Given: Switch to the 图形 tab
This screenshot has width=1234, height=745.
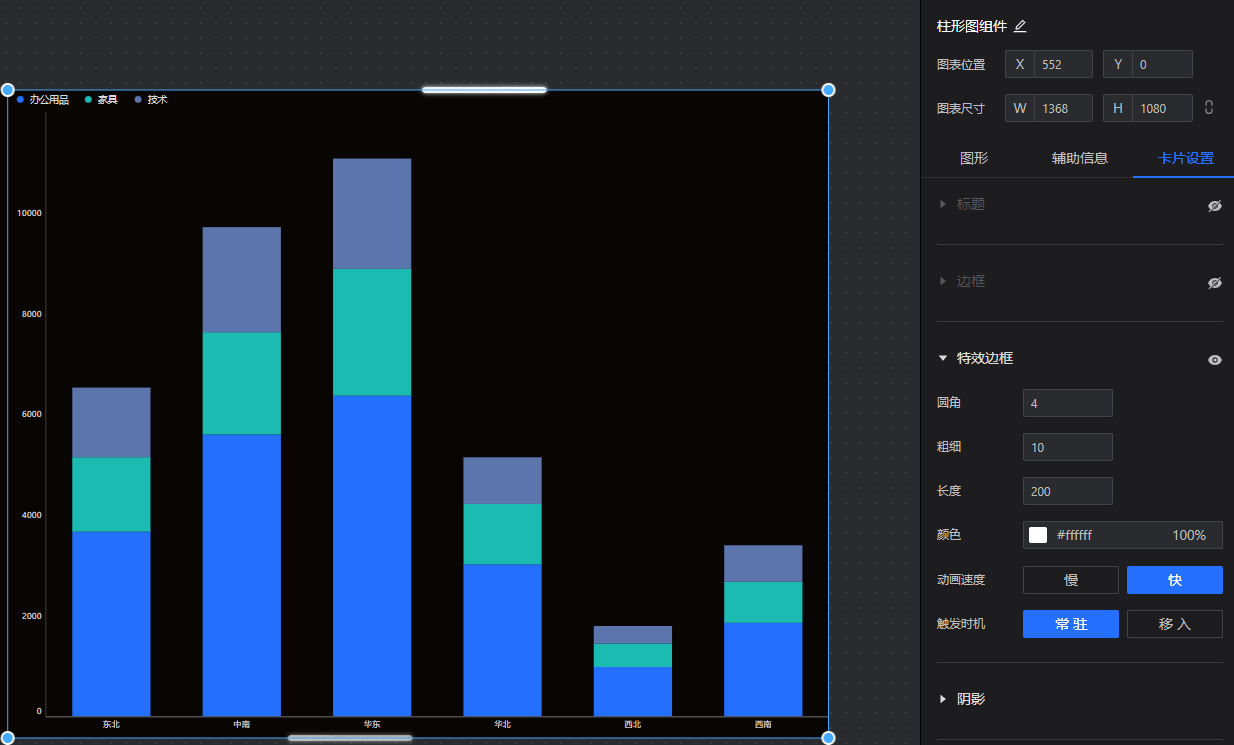Looking at the screenshot, I should tap(973, 158).
